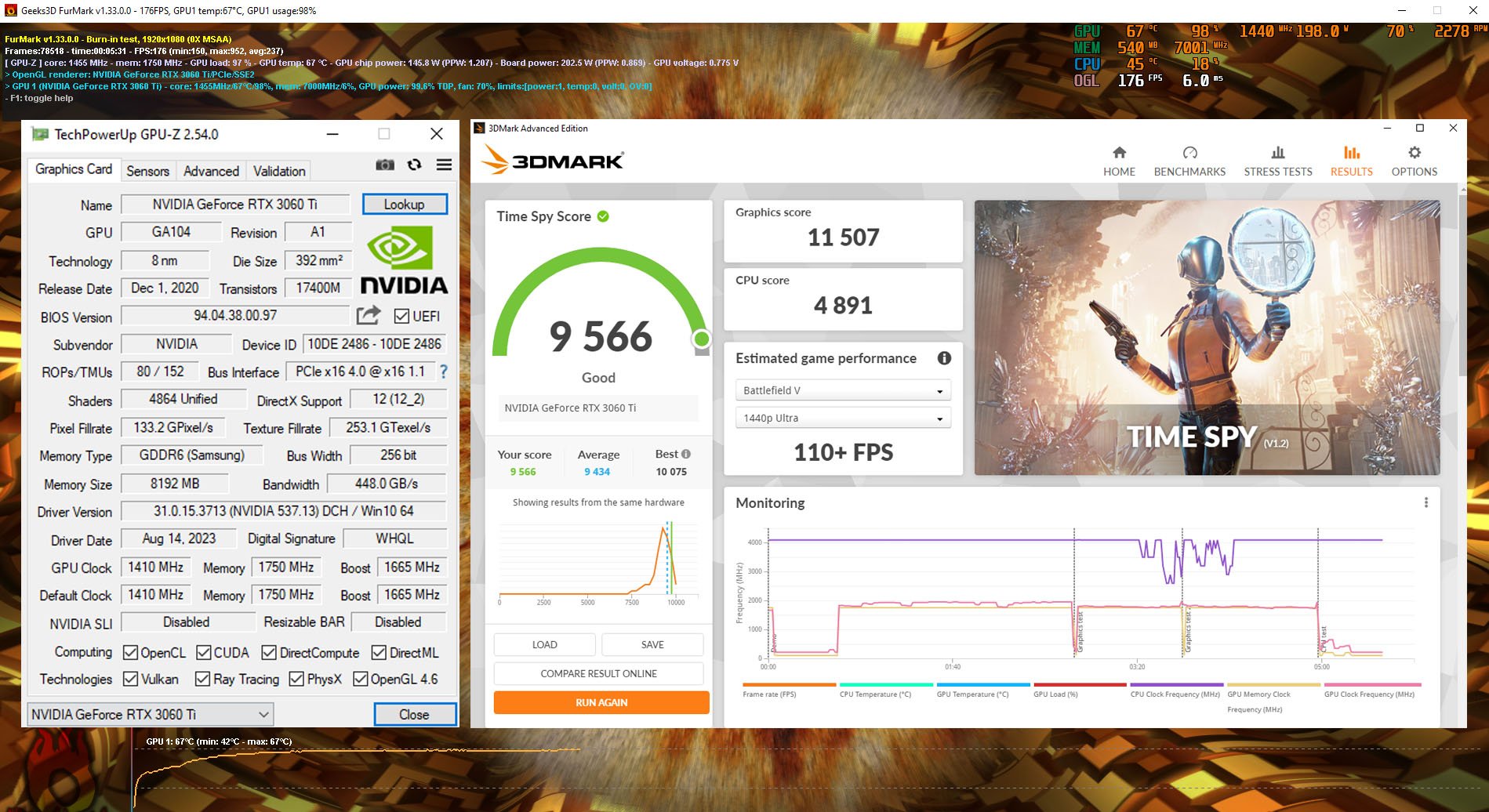
Task: Click the BIOS share/export arrow icon
Action: tap(369, 315)
